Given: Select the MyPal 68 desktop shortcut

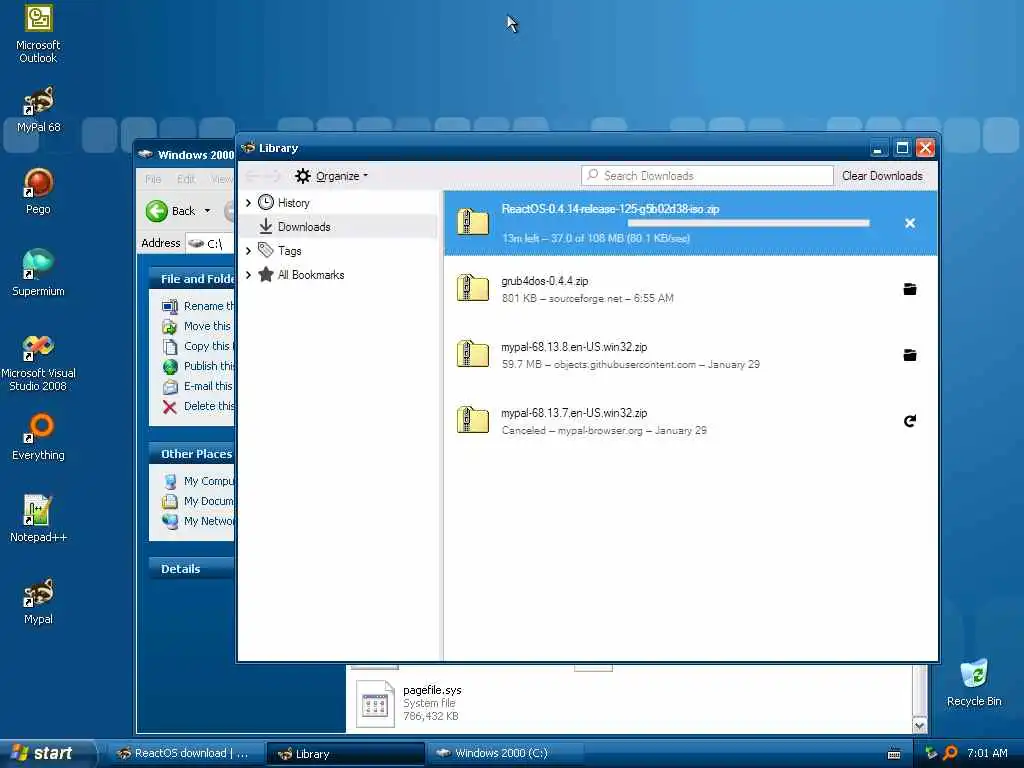Looking at the screenshot, I should [38, 110].
